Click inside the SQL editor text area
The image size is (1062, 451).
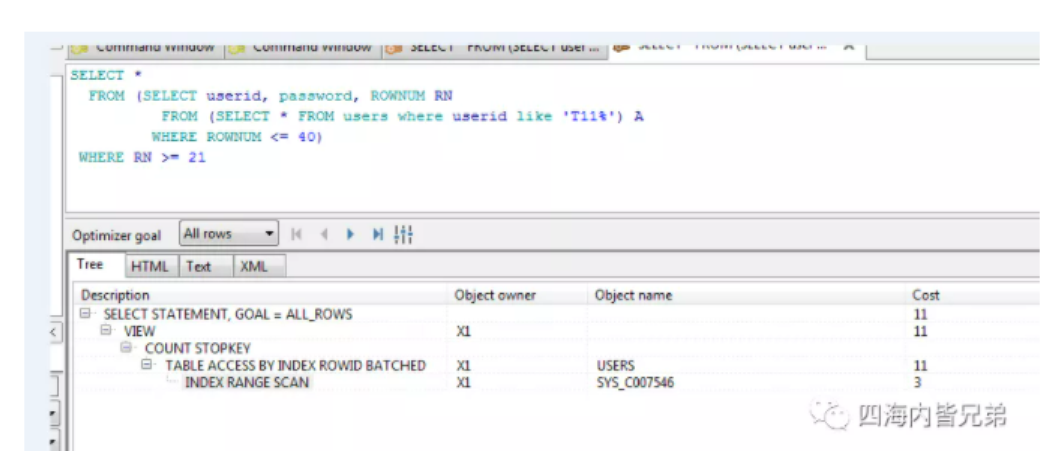[x=552, y=137]
